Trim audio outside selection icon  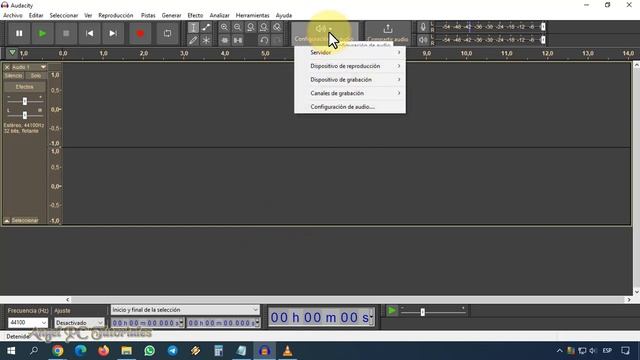[224, 40]
